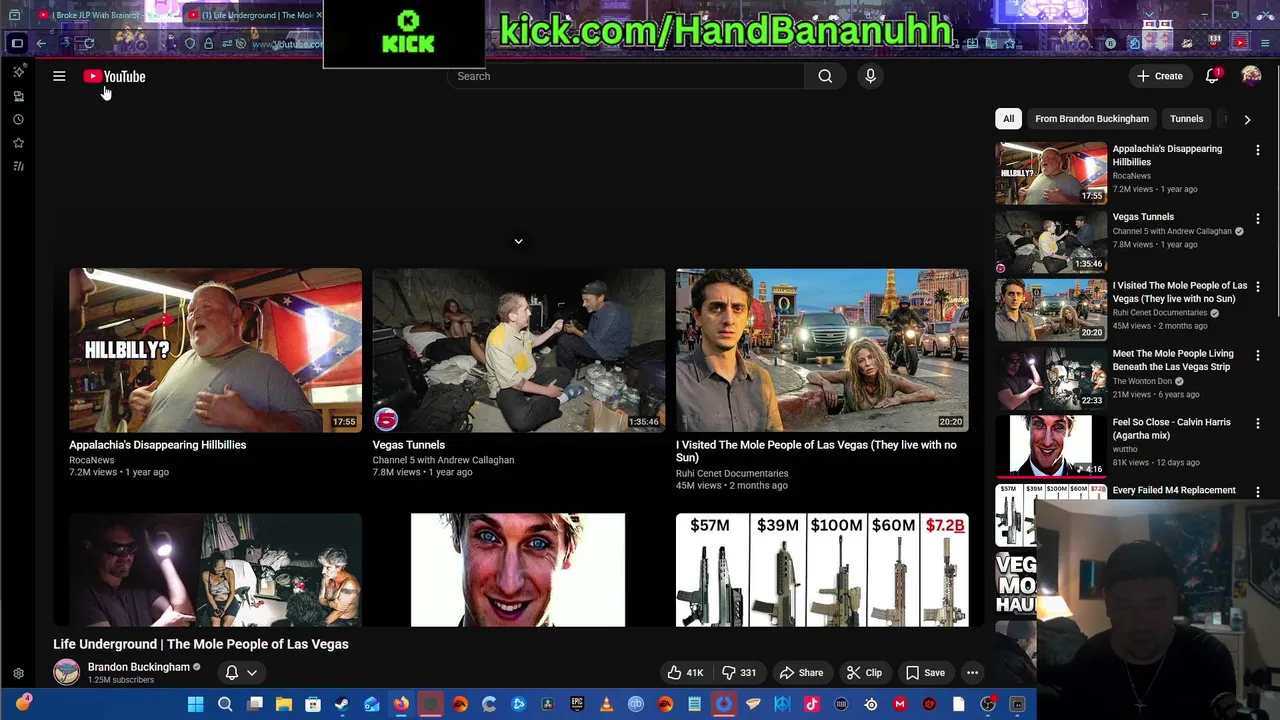This screenshot has width=1280, height=720.
Task: Click the address bar padlock icon
Action: point(208,43)
